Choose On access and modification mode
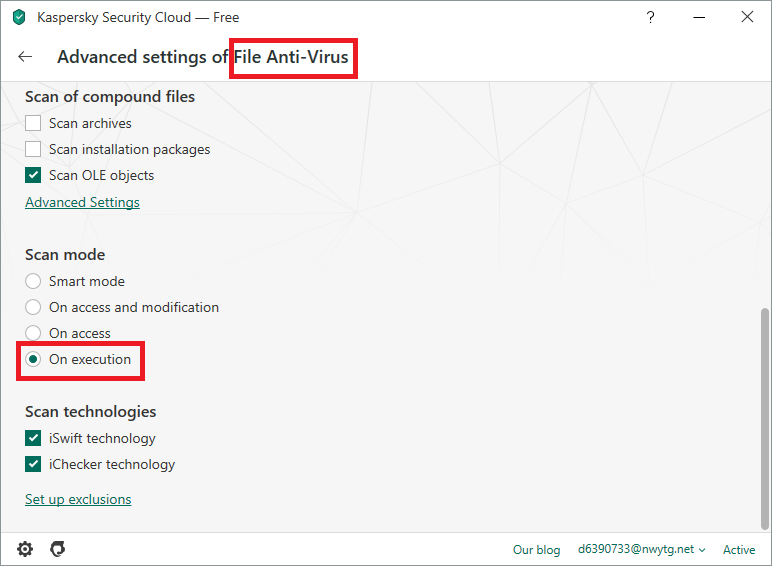 pyautogui.click(x=34, y=307)
